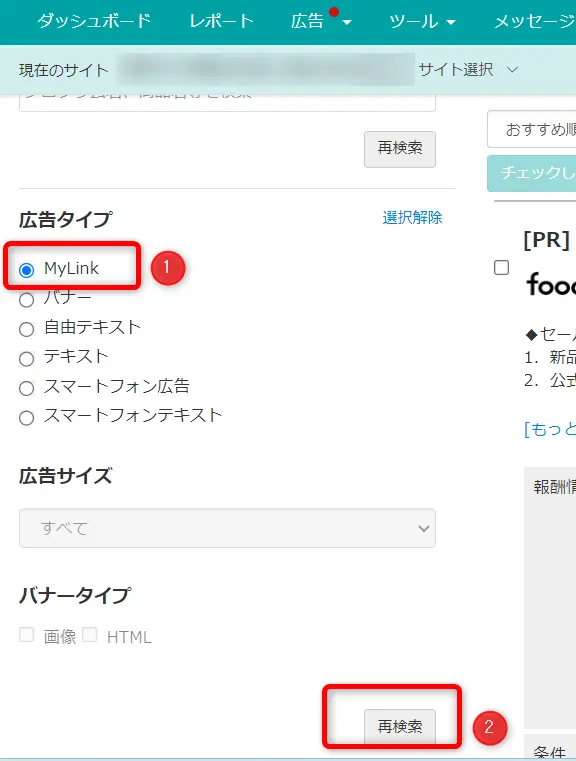
Task: Open the おすすめ順 sort dropdown
Action: (532, 129)
